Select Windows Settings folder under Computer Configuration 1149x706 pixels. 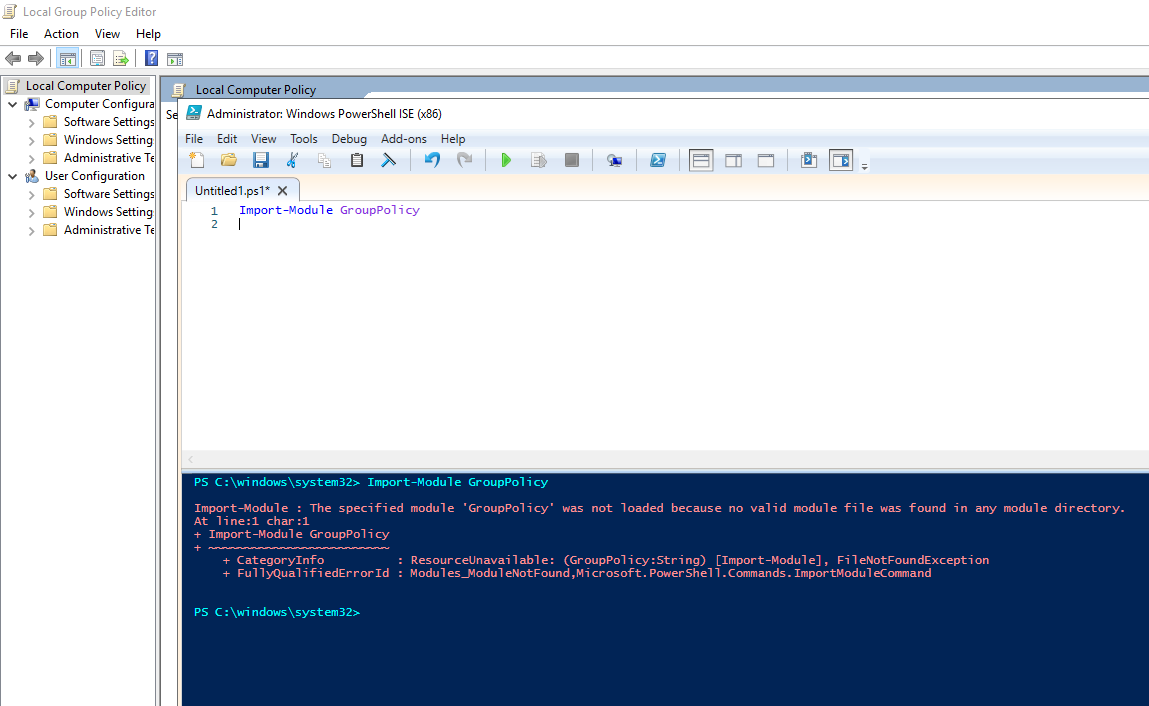click(x=108, y=139)
